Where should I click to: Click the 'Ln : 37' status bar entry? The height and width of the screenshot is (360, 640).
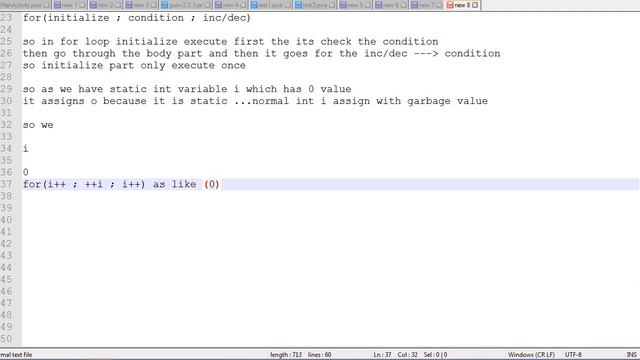click(382, 355)
